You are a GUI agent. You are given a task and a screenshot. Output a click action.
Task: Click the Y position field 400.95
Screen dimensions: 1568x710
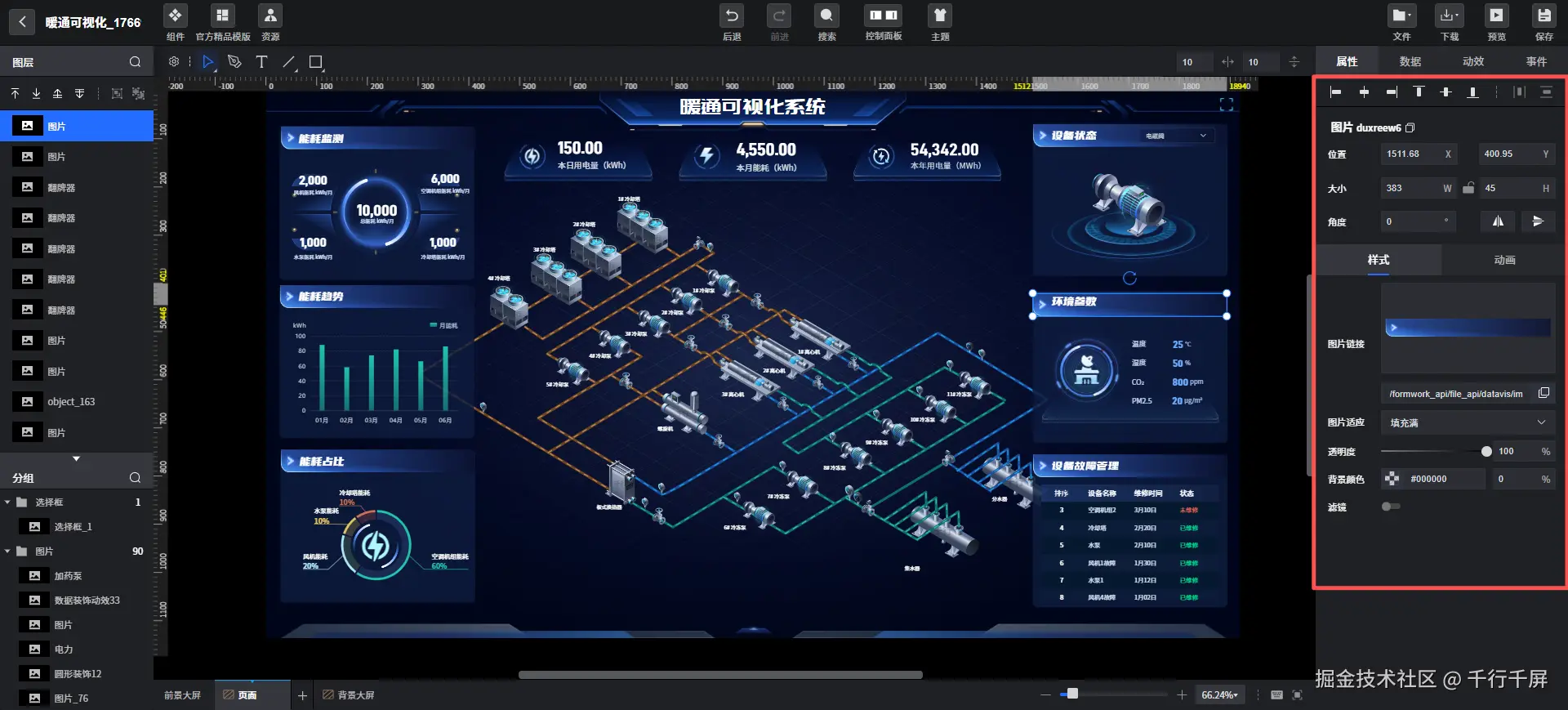[x=1517, y=154]
